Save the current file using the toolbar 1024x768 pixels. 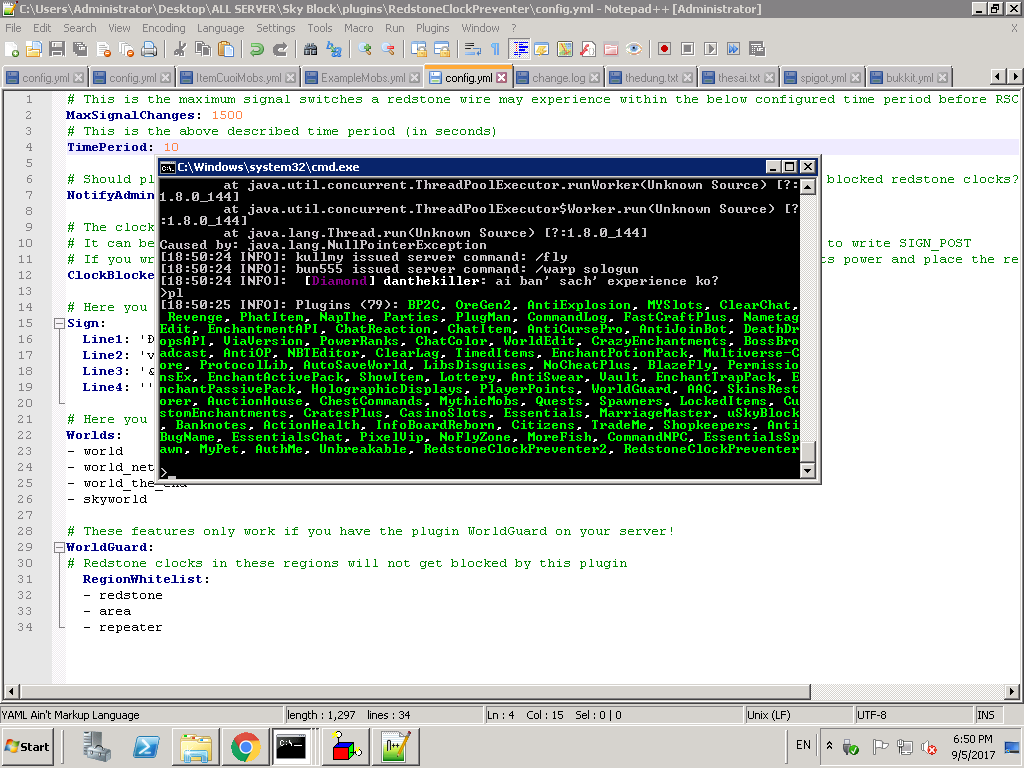(x=57, y=49)
